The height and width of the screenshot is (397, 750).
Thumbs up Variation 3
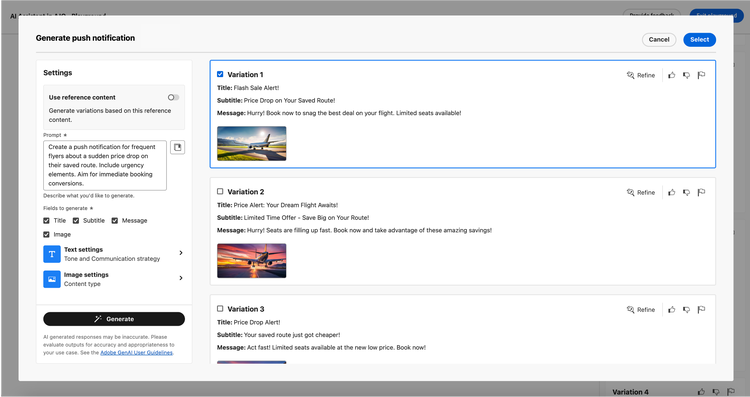pos(672,309)
